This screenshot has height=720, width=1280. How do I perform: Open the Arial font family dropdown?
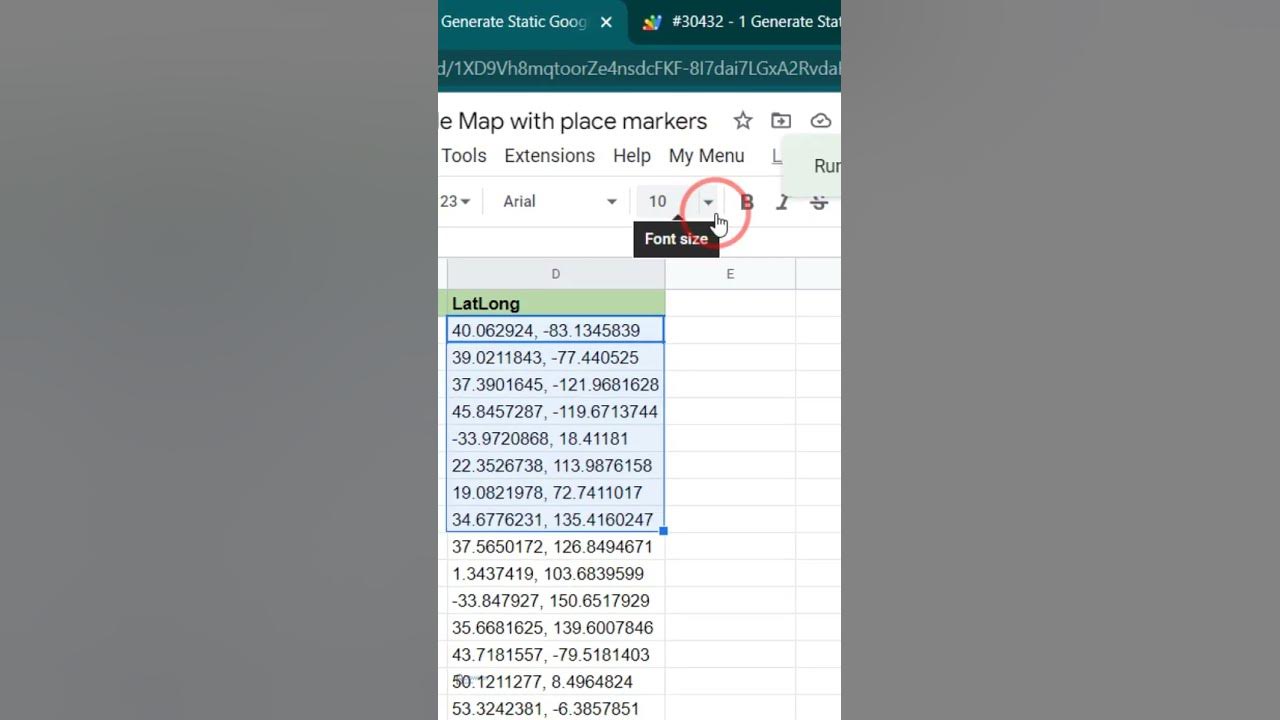(560, 202)
